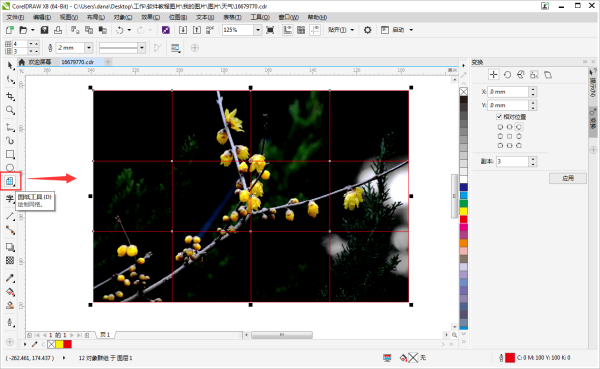The height and width of the screenshot is (369, 600).
Task: Open the Effects menu
Action: (x=150, y=17)
